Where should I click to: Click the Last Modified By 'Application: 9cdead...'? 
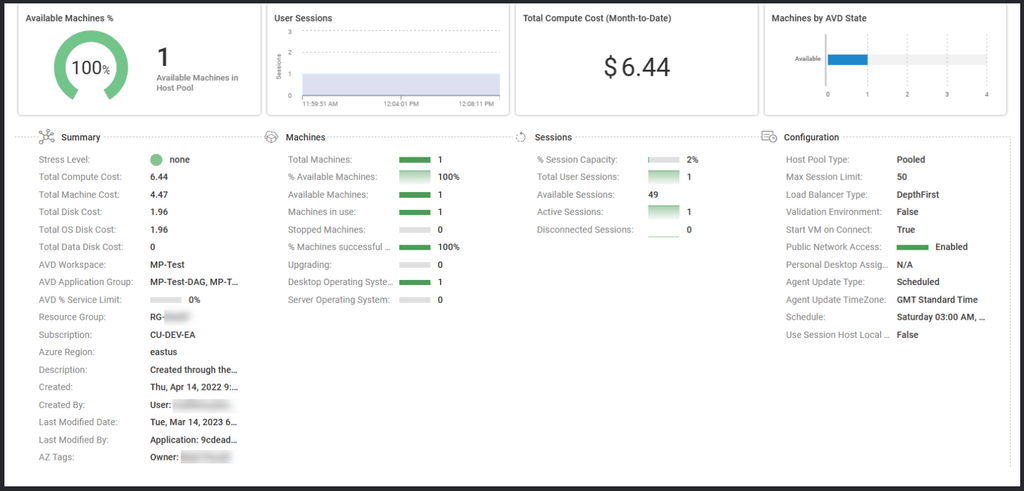(195, 440)
